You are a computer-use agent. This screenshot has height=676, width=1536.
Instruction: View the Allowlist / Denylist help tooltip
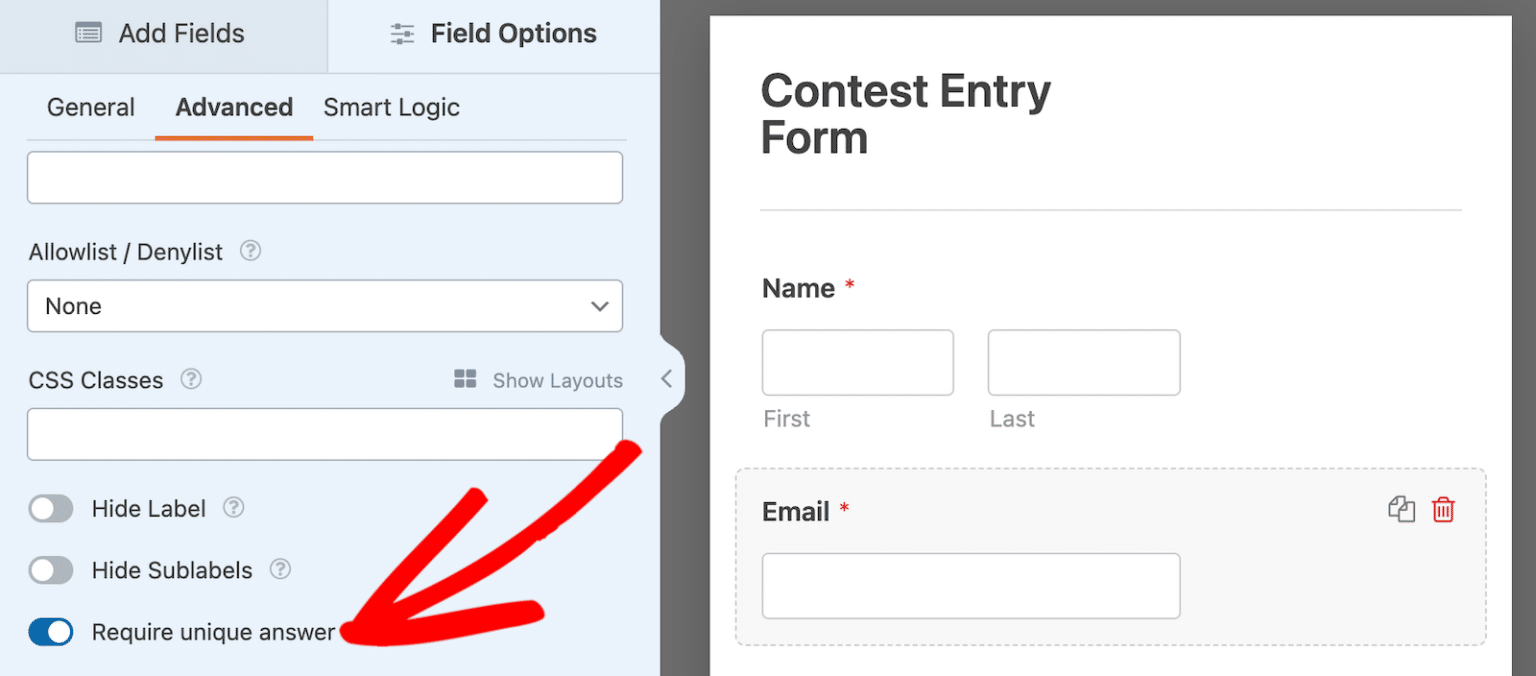250,252
